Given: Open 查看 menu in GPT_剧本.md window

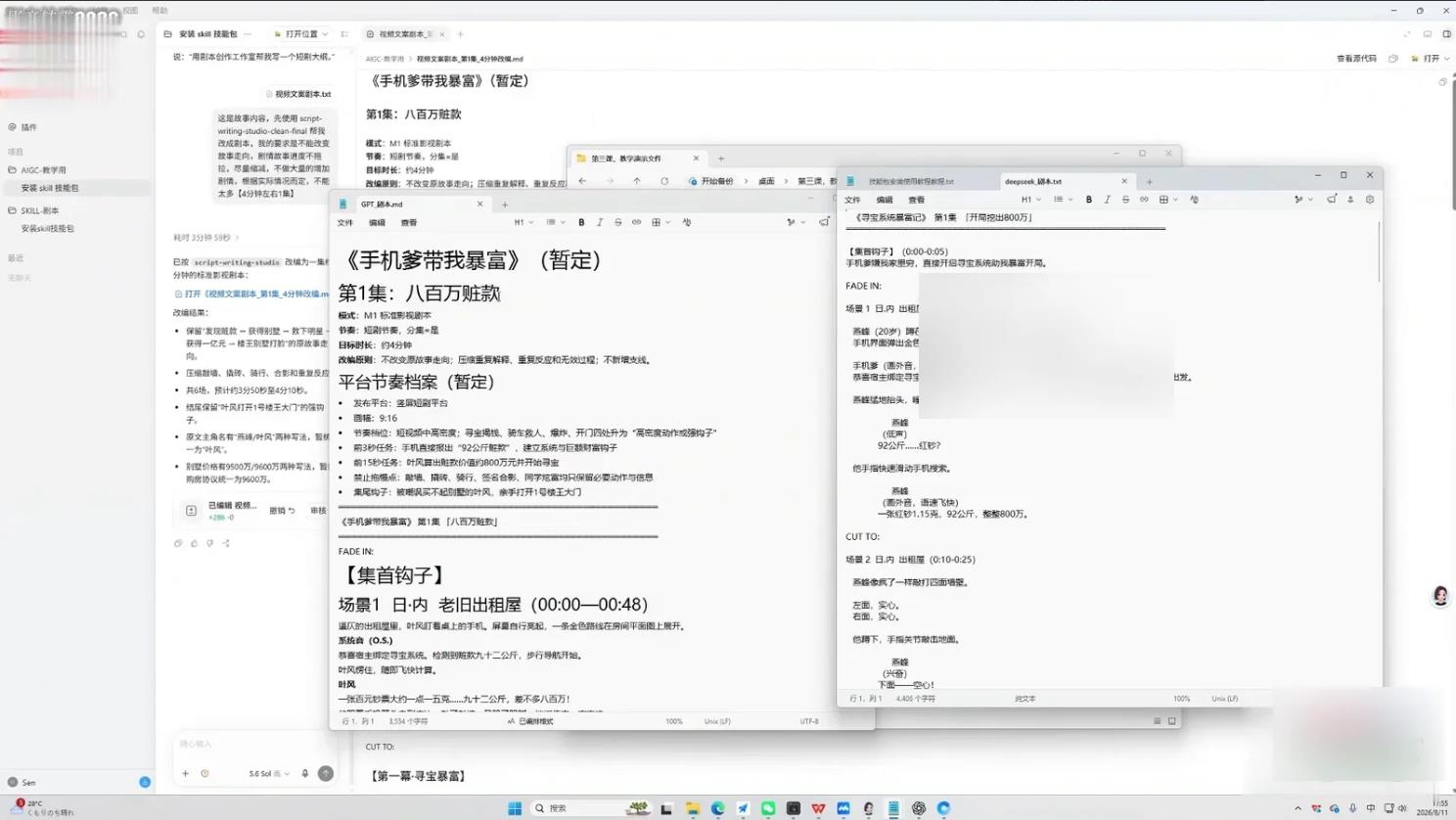Looking at the screenshot, I should [x=409, y=223].
